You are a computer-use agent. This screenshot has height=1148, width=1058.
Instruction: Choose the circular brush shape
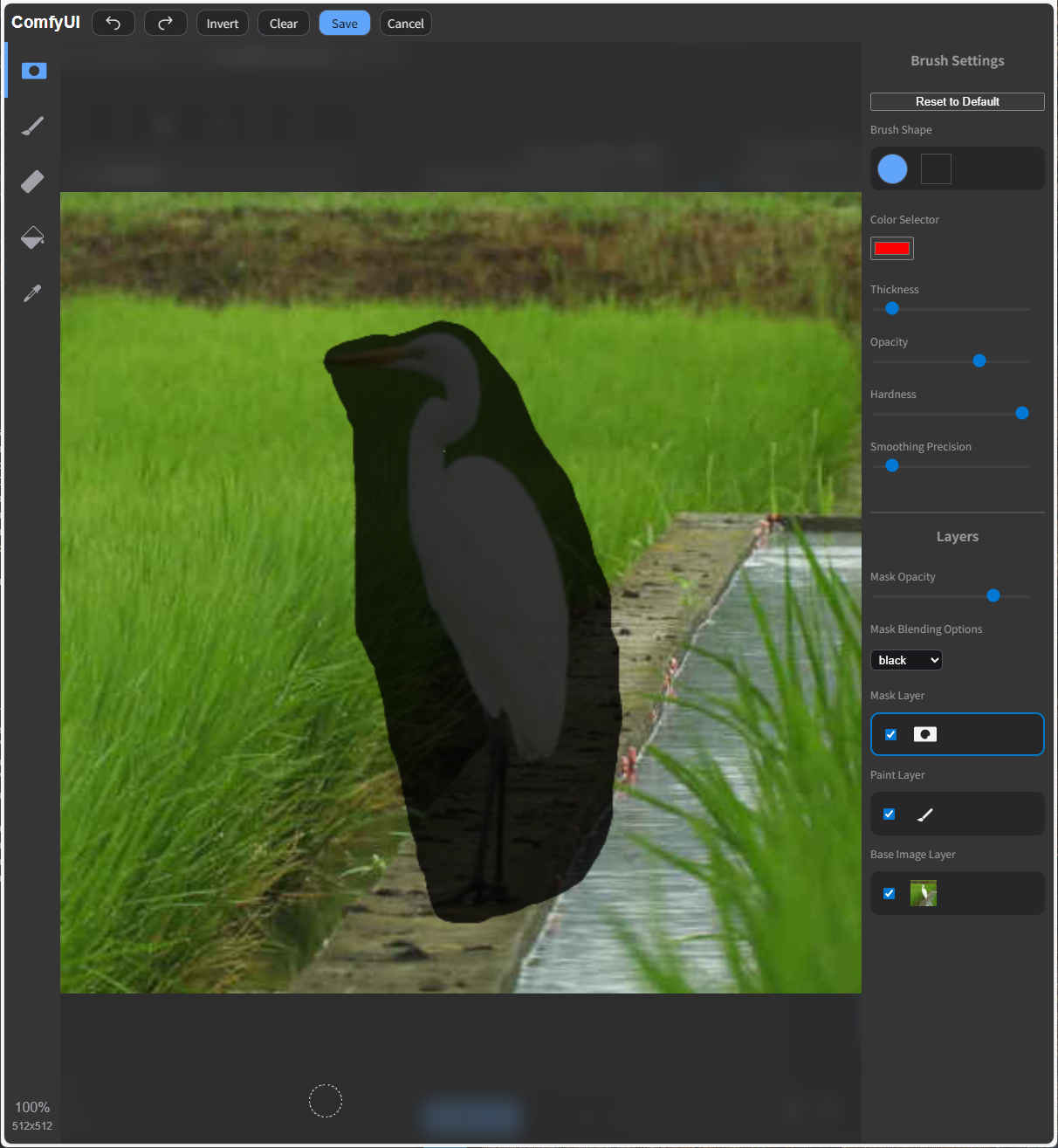tap(892, 168)
